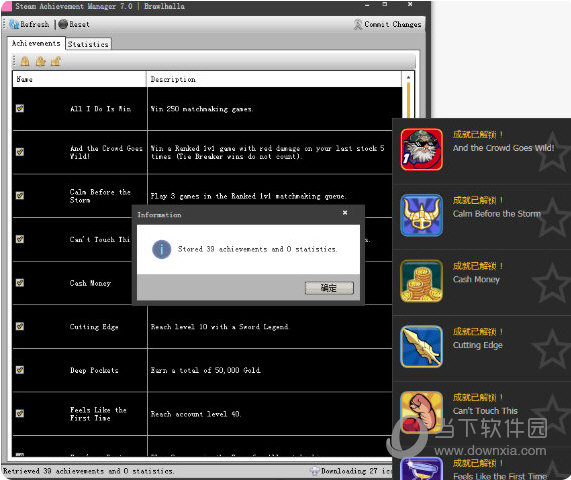Uncheck Calm Before the Storm checkbox
Image resolution: width=571 pixels, height=480 pixels.
pyautogui.click(x=20, y=196)
